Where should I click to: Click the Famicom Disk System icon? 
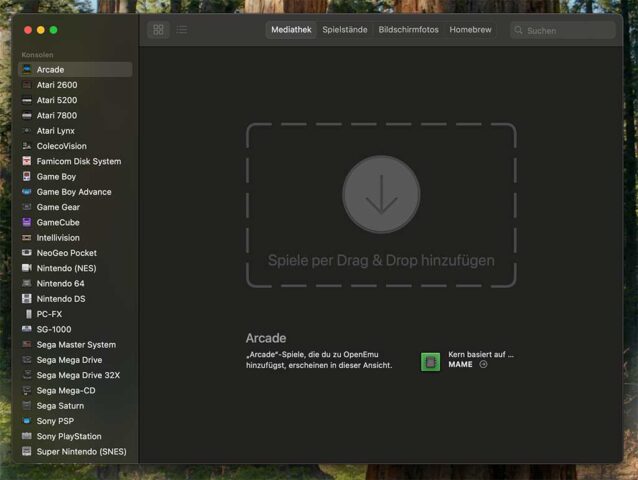[27, 161]
